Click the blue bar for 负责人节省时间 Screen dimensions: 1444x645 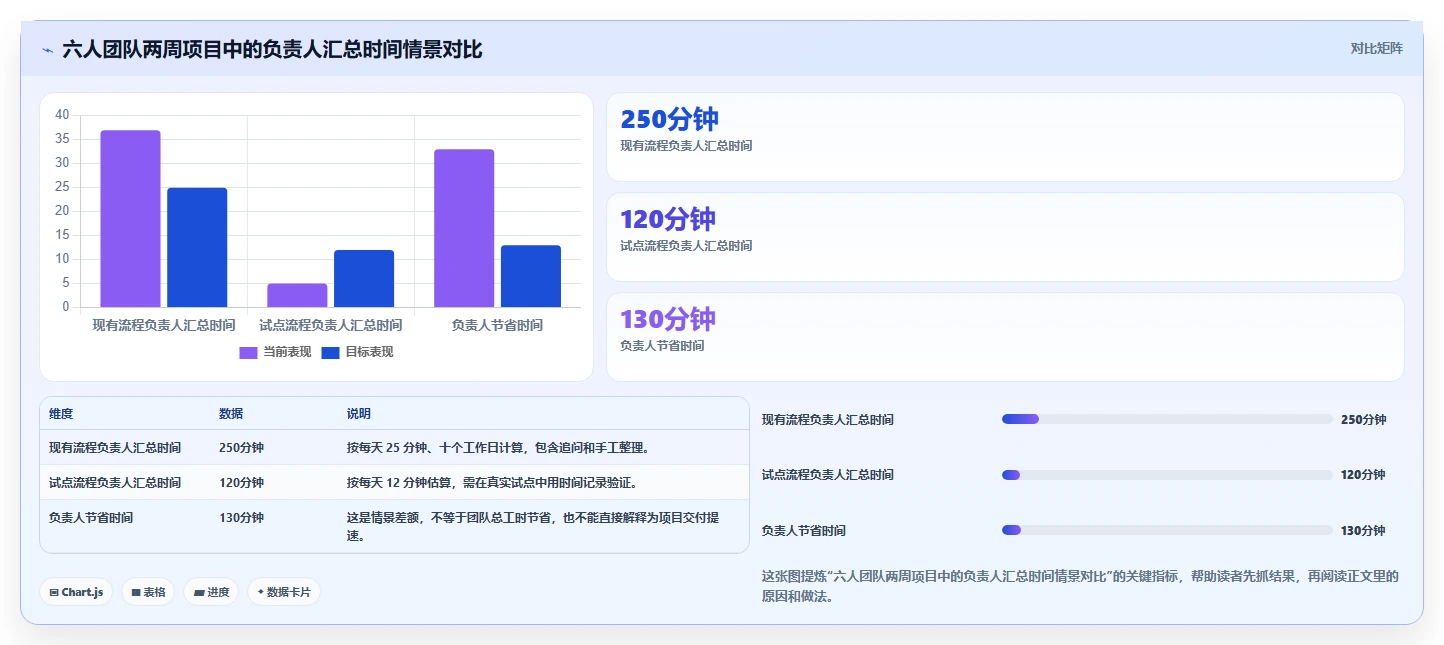[531, 276]
